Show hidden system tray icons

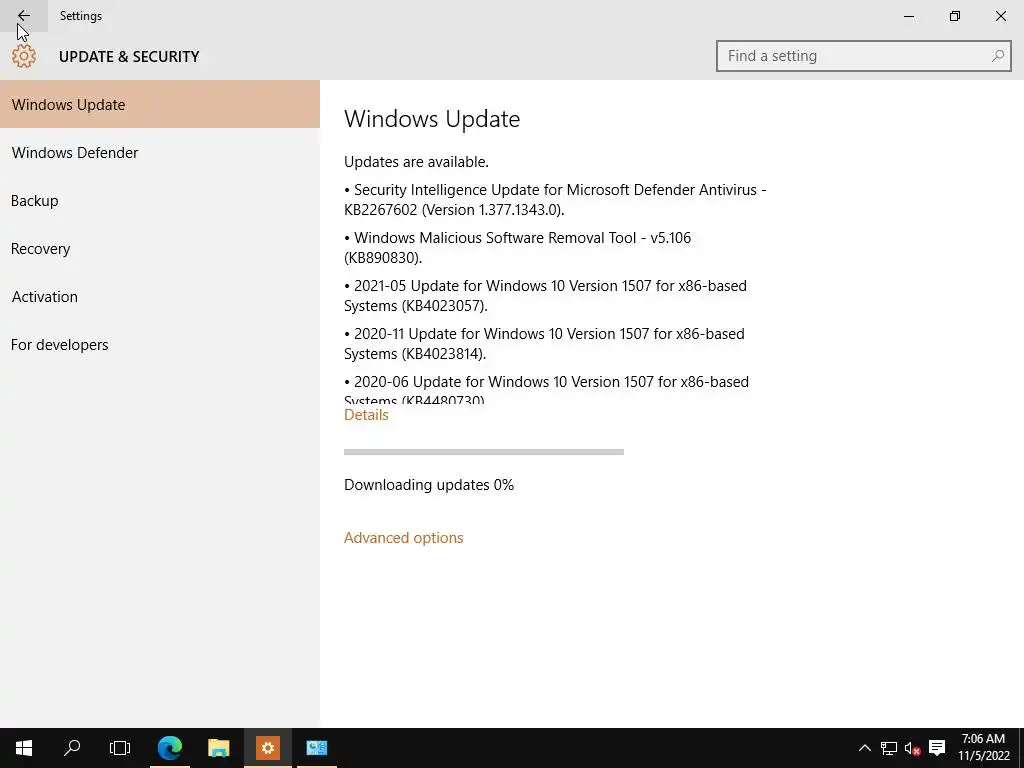click(x=864, y=748)
